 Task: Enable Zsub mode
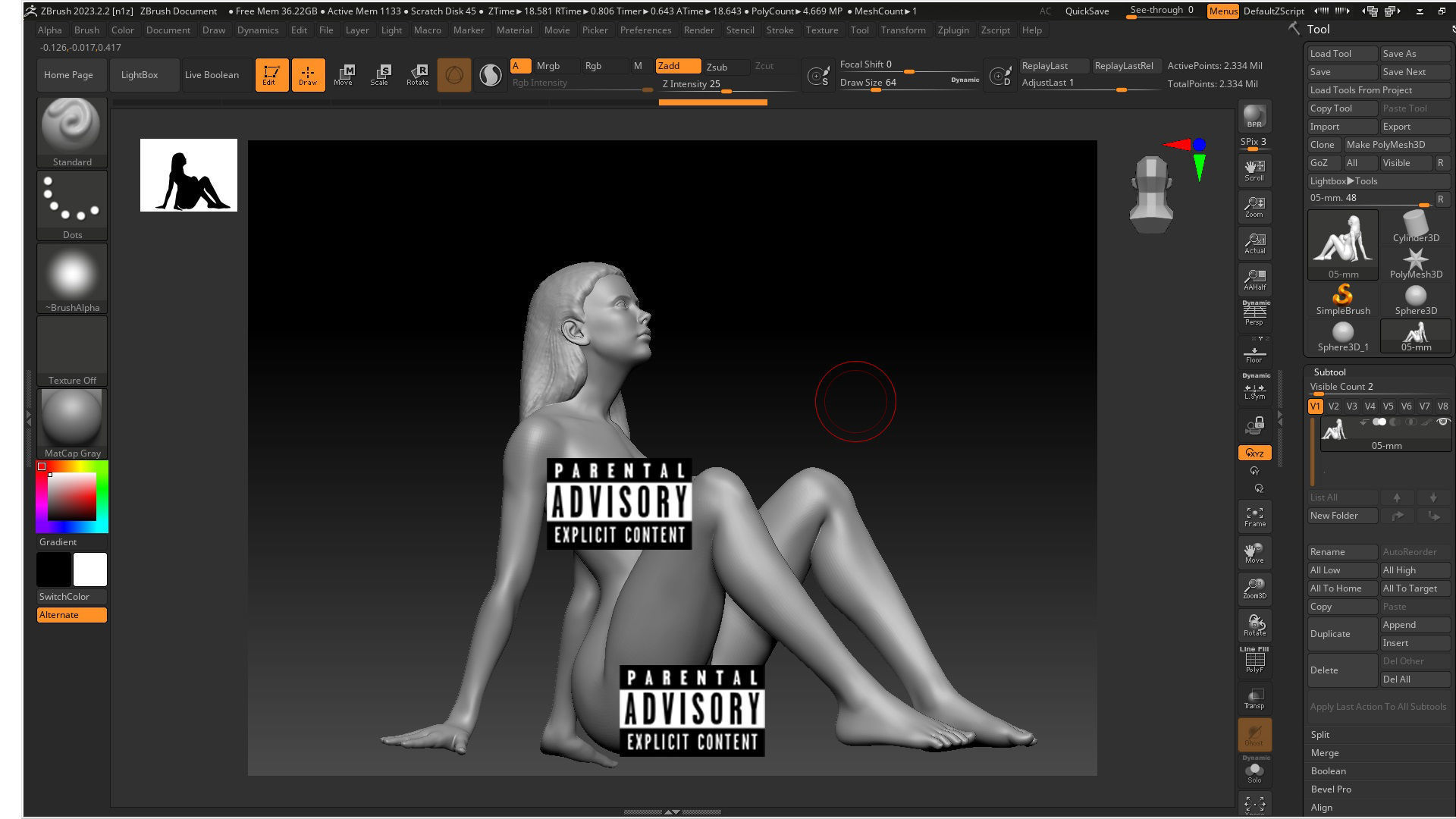726,67
